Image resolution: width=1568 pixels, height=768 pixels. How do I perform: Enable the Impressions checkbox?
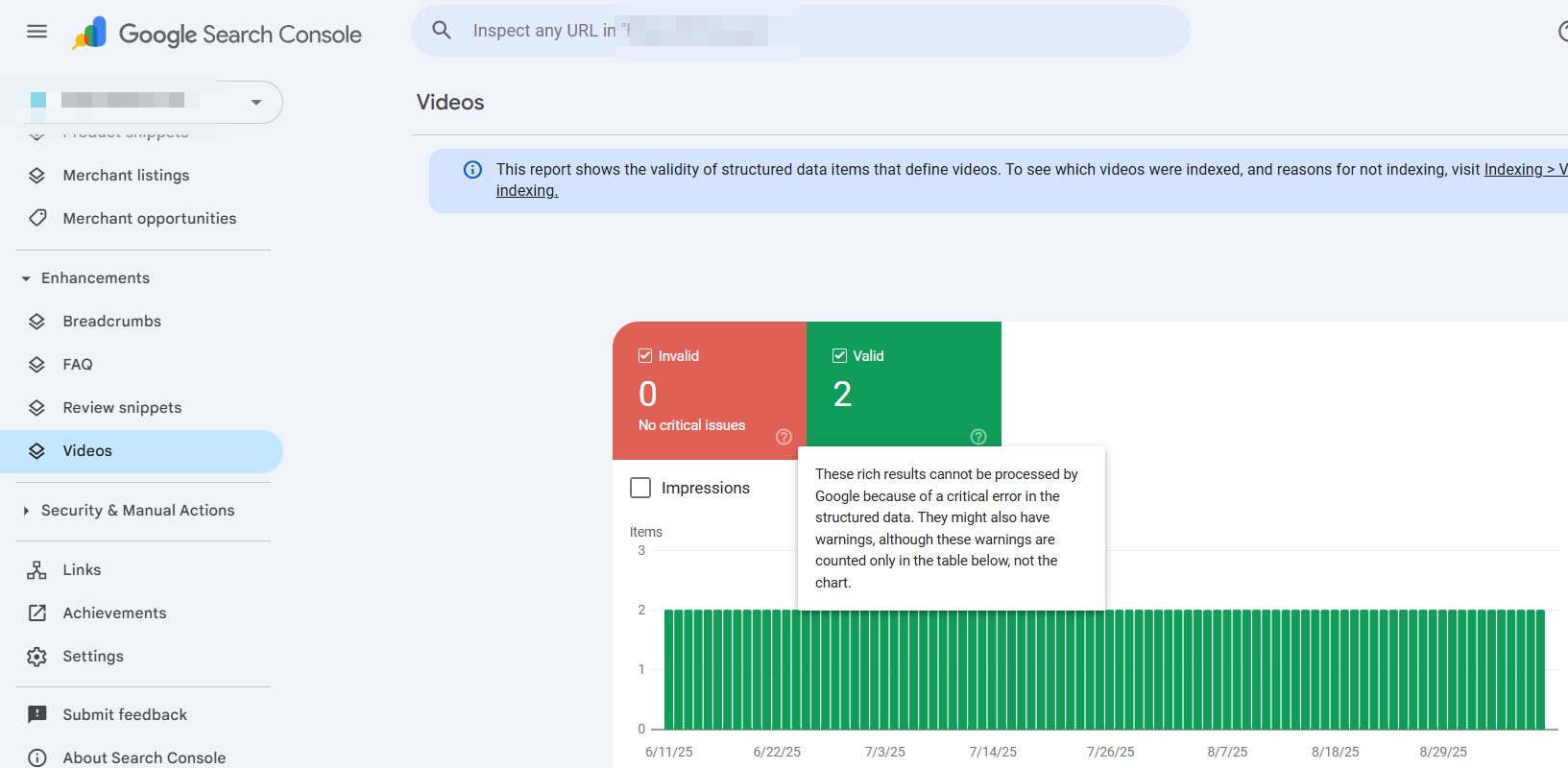pyautogui.click(x=640, y=488)
